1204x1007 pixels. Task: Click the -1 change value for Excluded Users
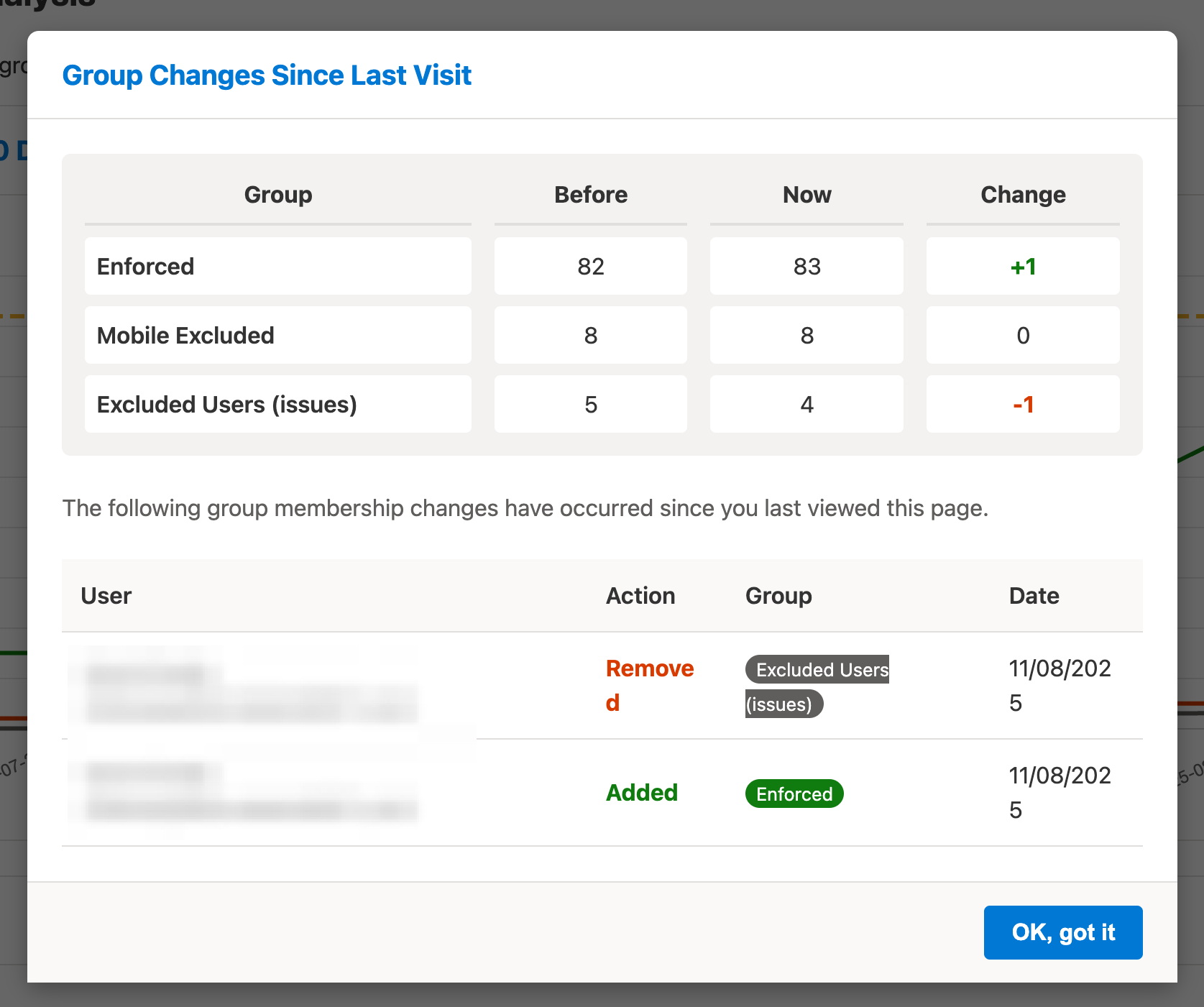pos(1022,404)
